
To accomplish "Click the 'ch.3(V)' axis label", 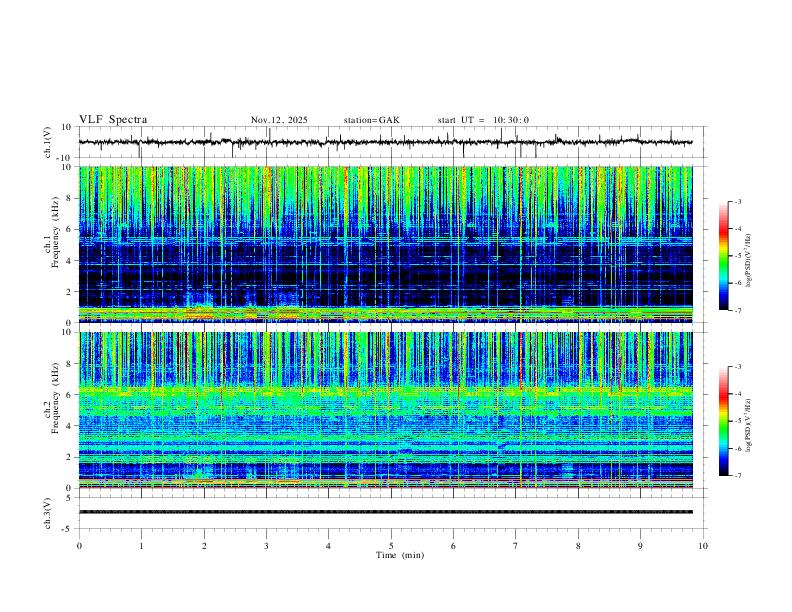I will pos(48,513).
